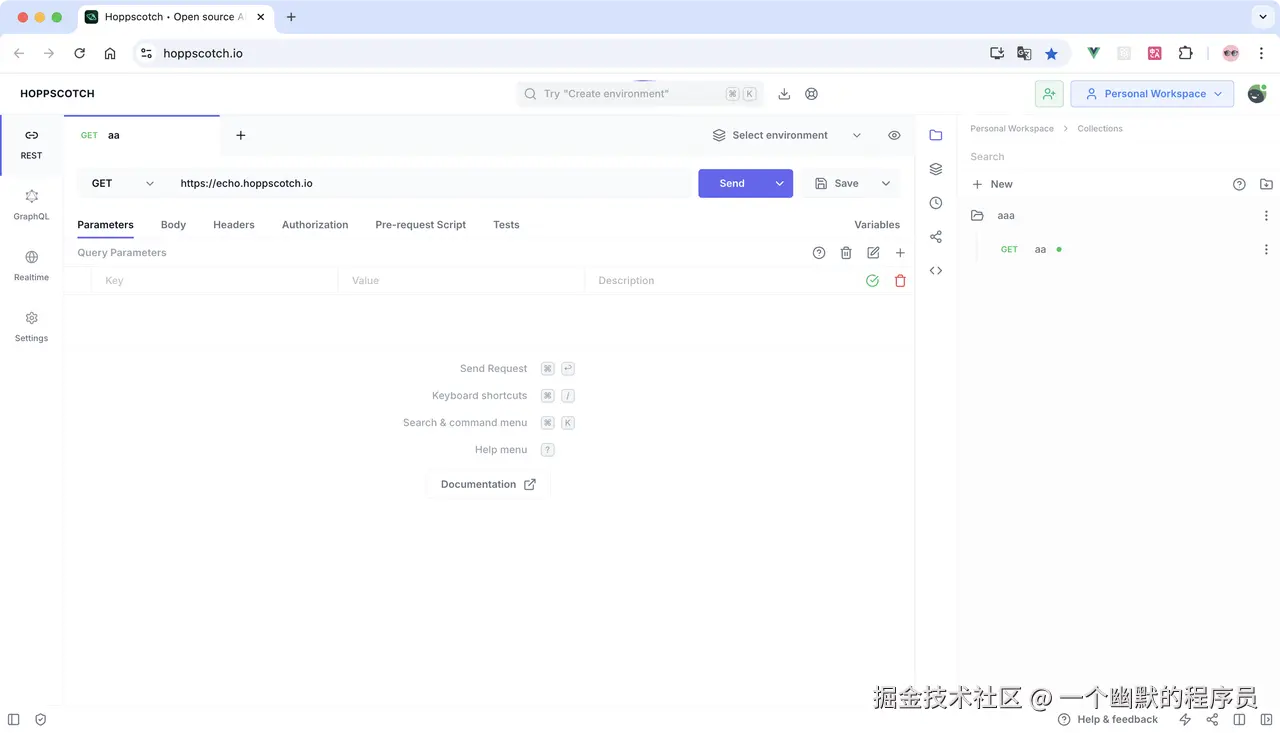Viewport: 1280px width, 733px height.
Task: Click Help & feedback in footer
Action: [x=1108, y=719]
